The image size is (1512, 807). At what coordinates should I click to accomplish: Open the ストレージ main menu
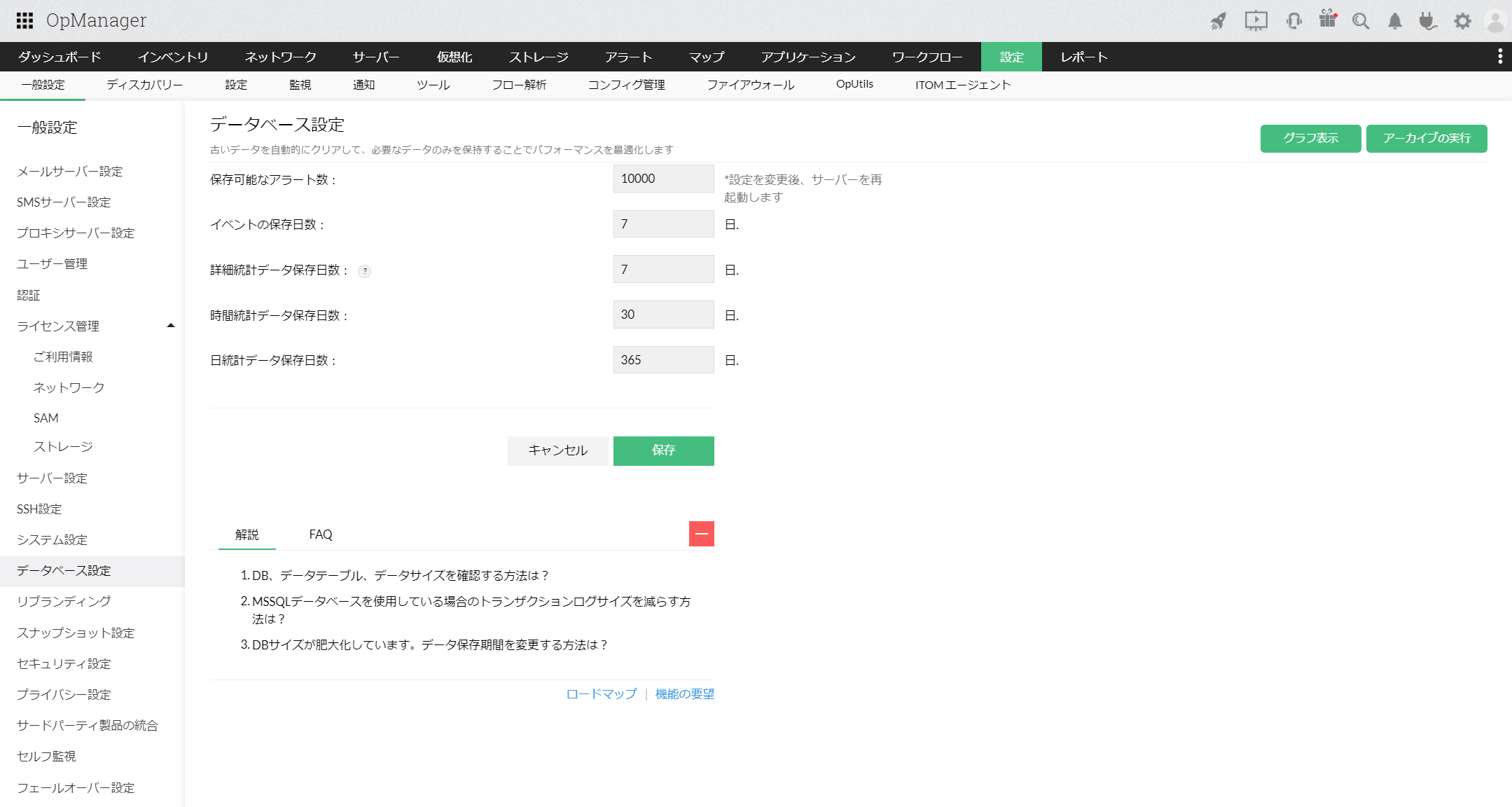(x=539, y=57)
